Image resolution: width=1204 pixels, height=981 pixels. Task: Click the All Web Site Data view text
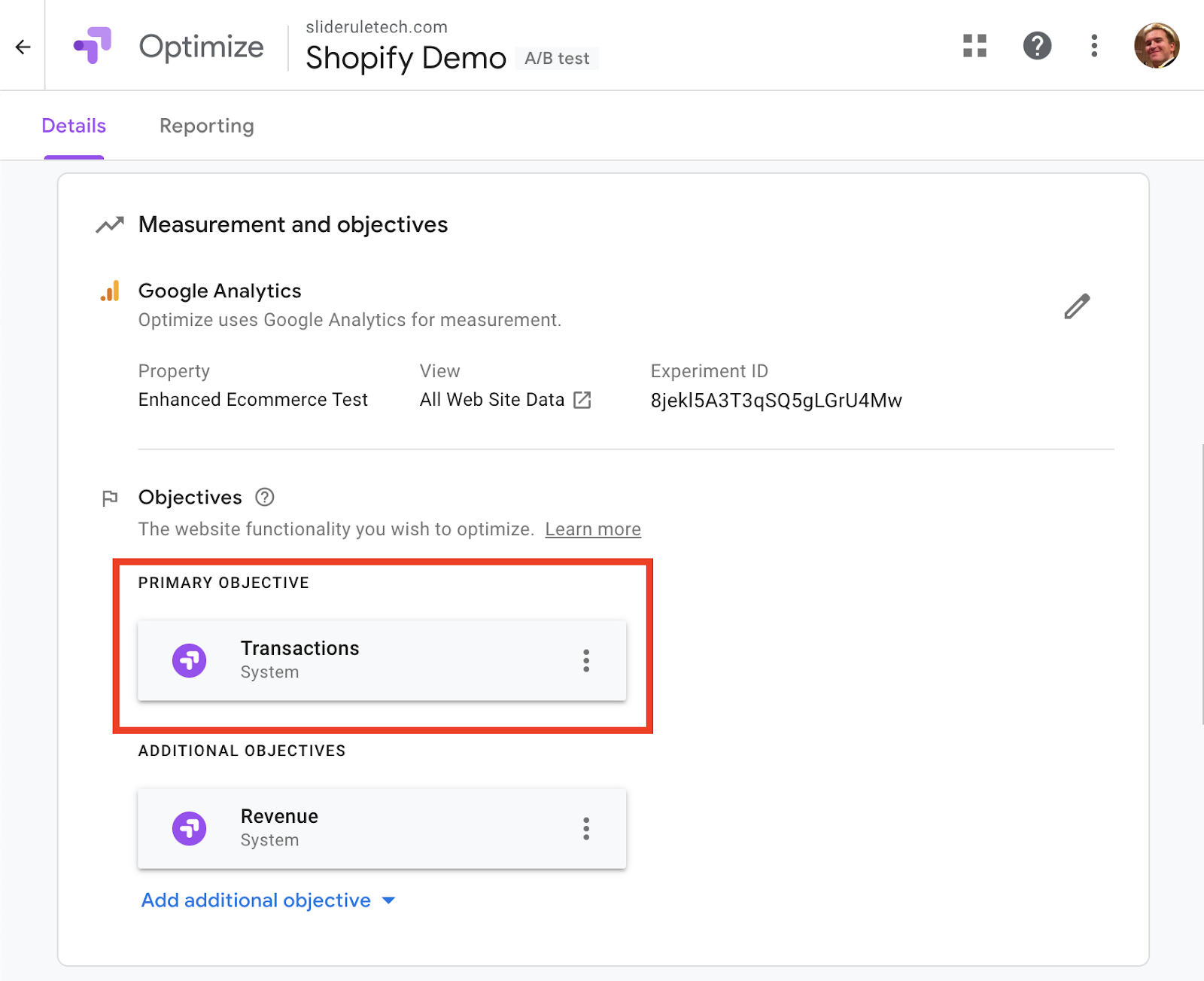[x=492, y=400]
